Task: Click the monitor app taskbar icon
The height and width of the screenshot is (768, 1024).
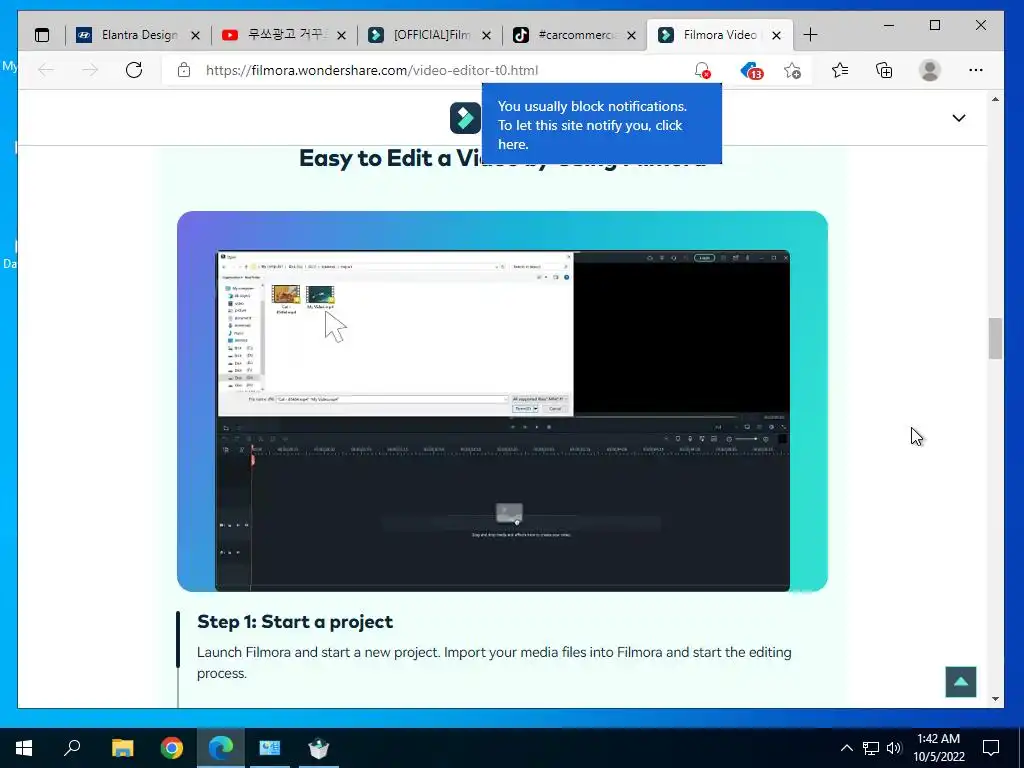Action: tap(270, 748)
